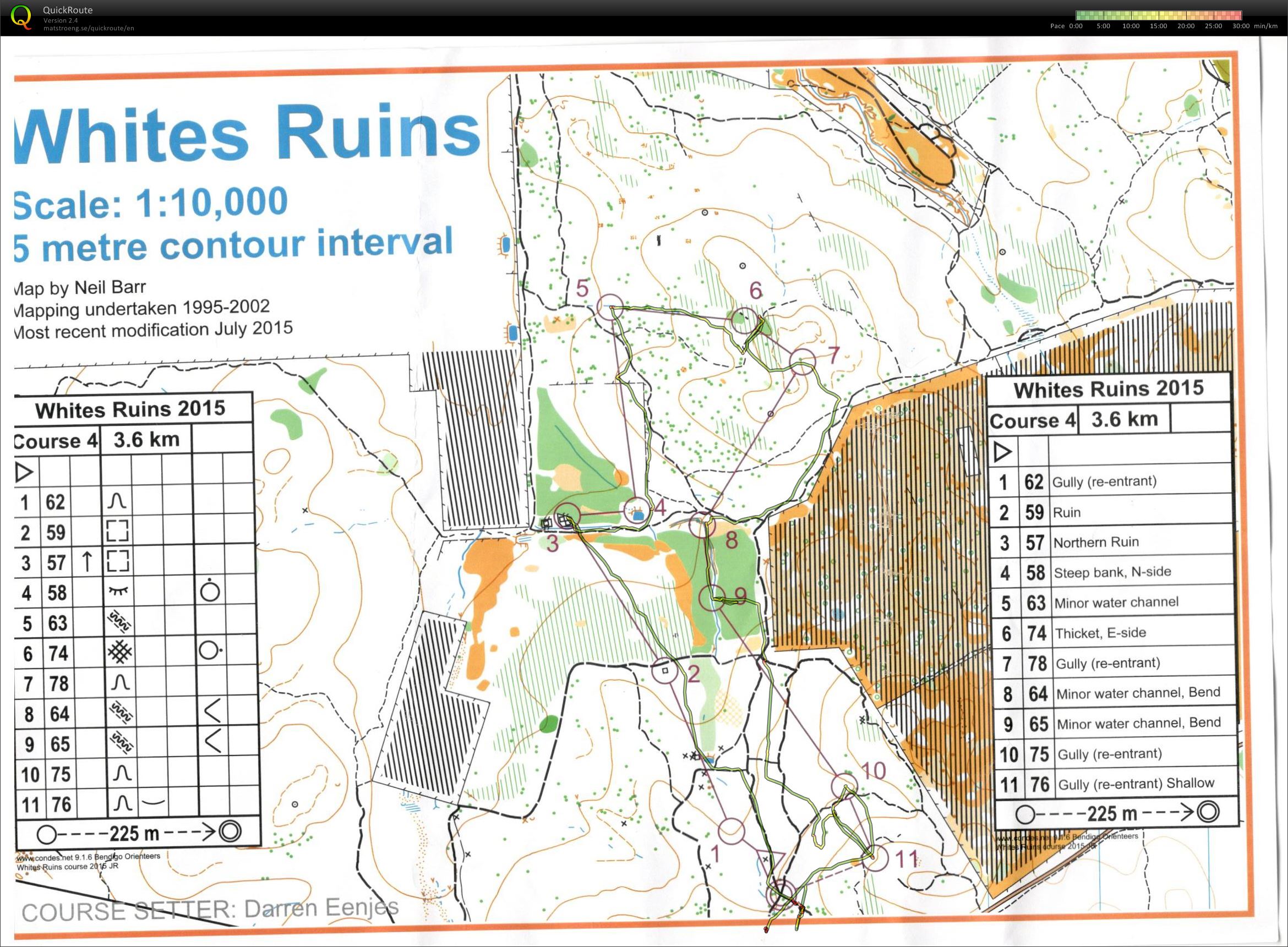
Task: Open the matstroeng.se/quickroute/en link
Action: click(x=88, y=28)
